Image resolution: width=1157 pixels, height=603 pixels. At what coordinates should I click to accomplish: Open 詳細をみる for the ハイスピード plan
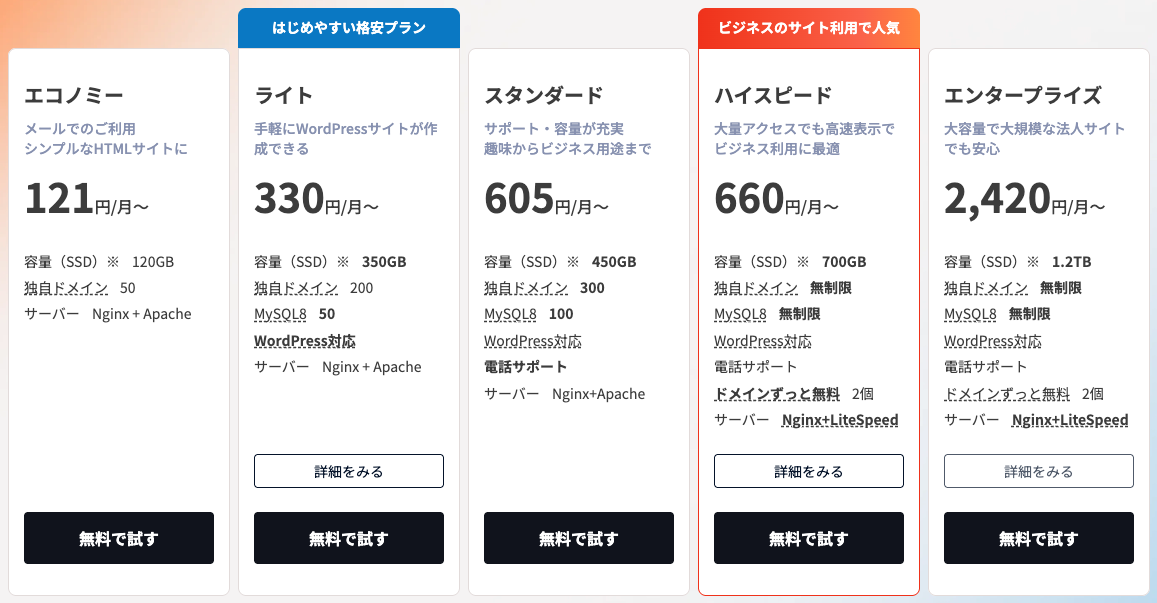pyautogui.click(x=809, y=471)
